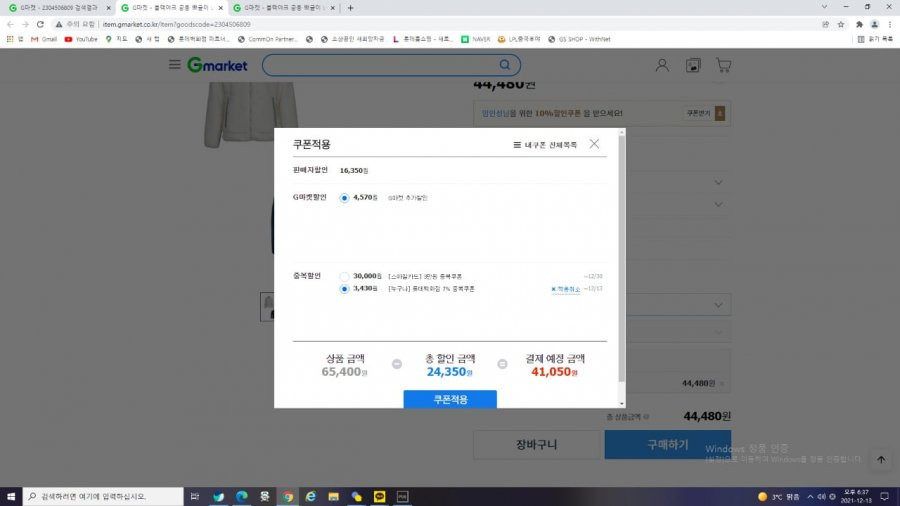Select the G마켓 4,570원 discount radio button
The image size is (900, 506).
(344, 198)
